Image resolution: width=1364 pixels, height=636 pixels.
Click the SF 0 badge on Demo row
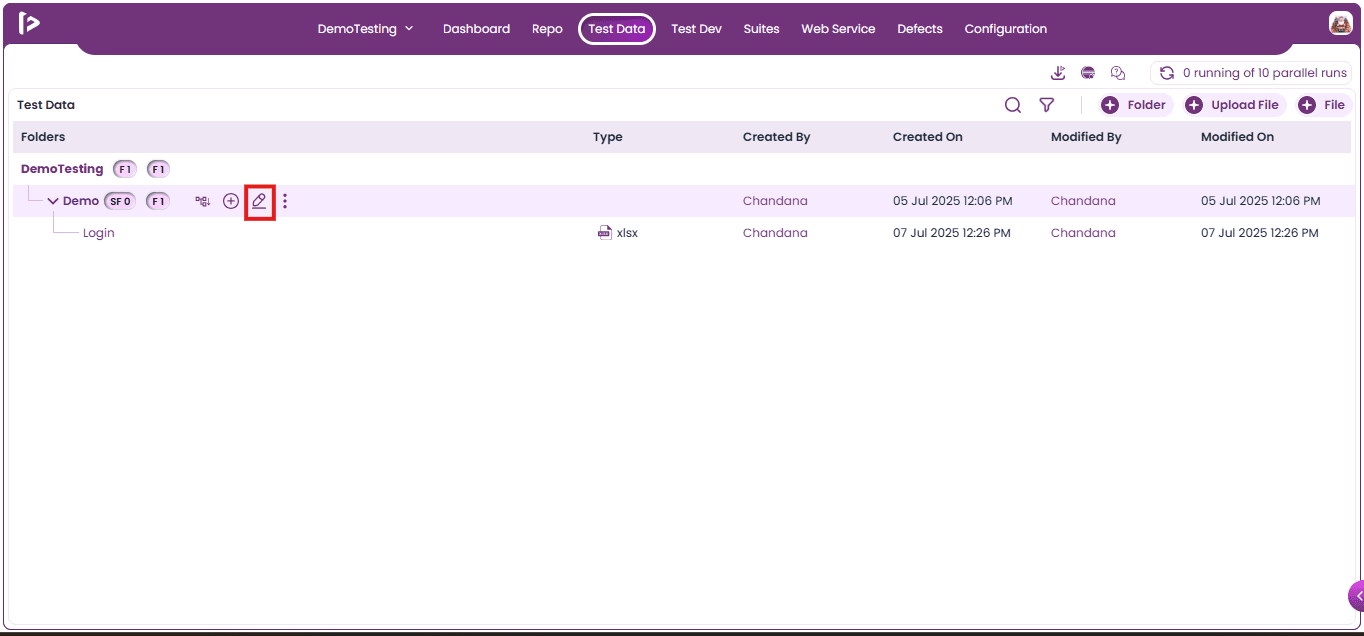[120, 201]
